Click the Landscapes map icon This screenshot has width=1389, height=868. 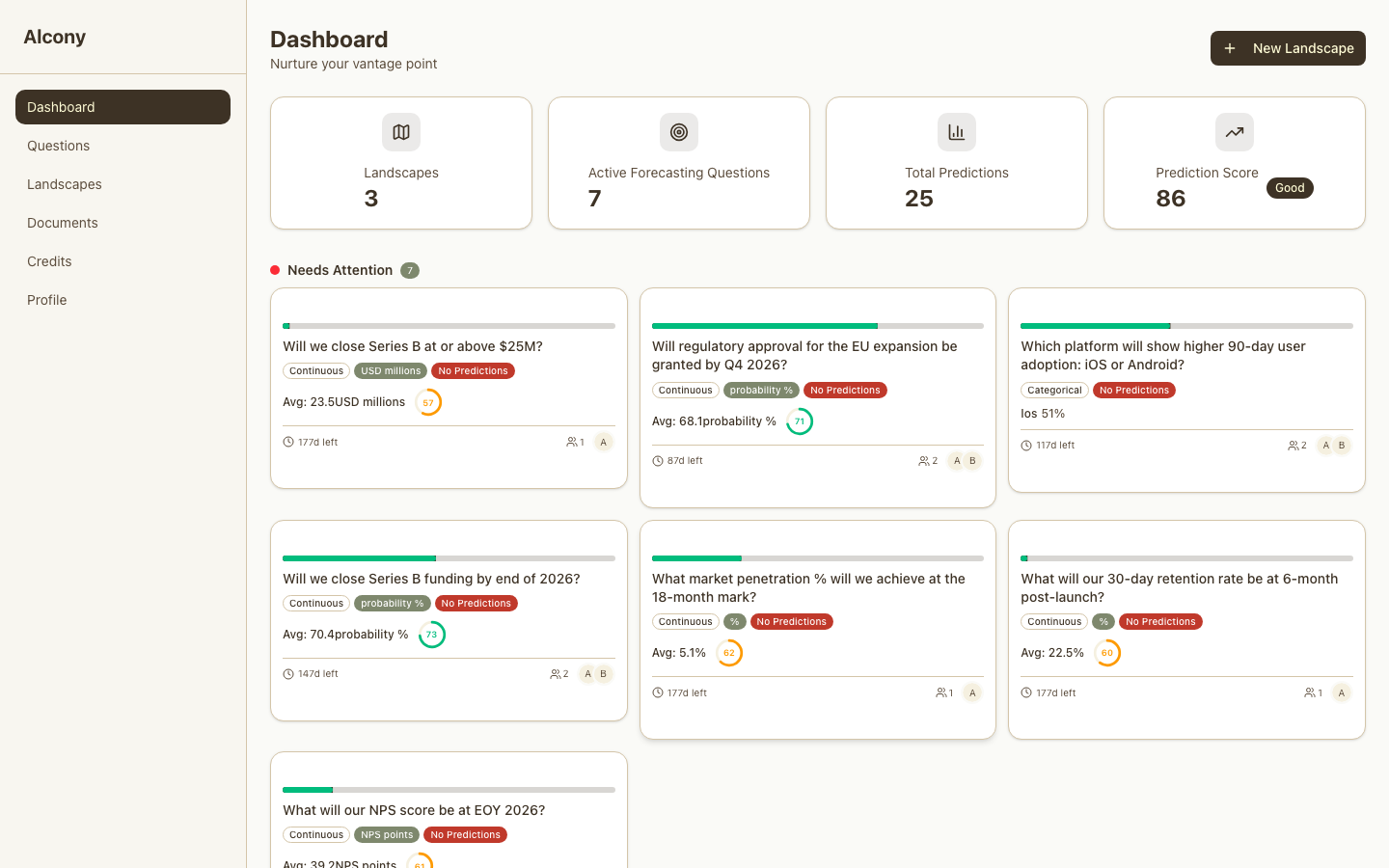pyautogui.click(x=401, y=132)
